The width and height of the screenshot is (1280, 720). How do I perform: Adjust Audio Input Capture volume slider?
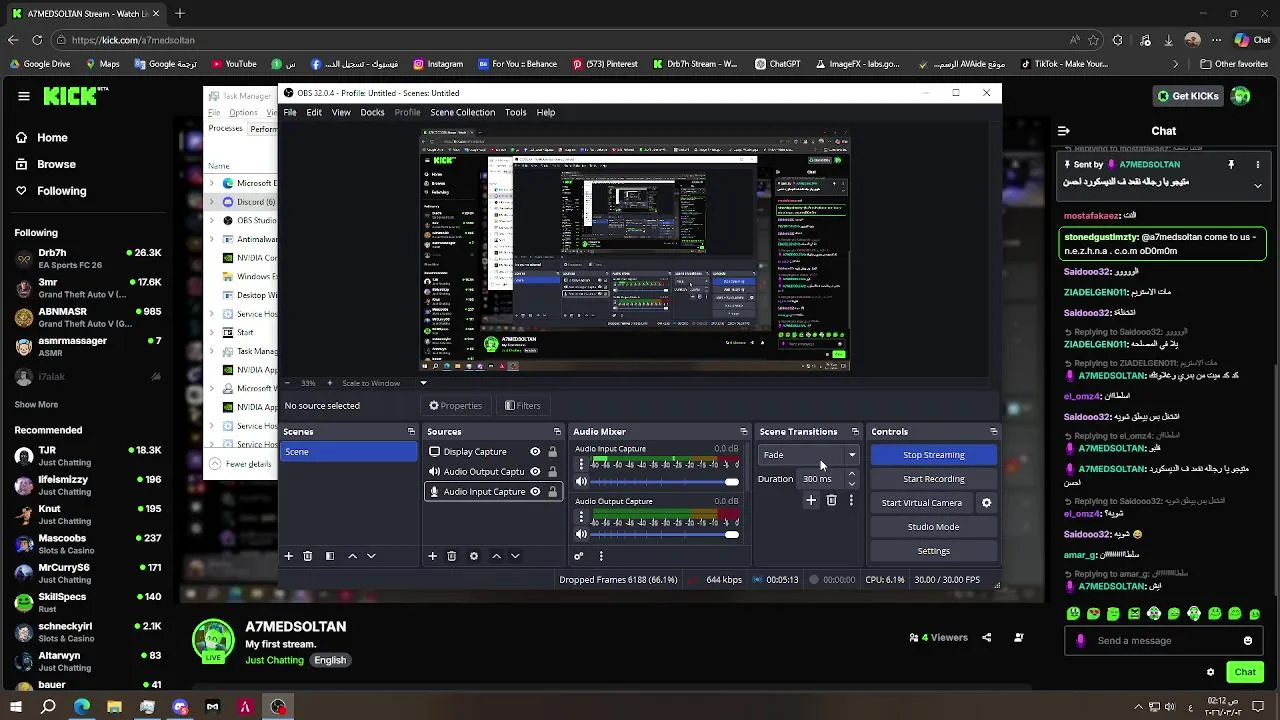pos(665,482)
